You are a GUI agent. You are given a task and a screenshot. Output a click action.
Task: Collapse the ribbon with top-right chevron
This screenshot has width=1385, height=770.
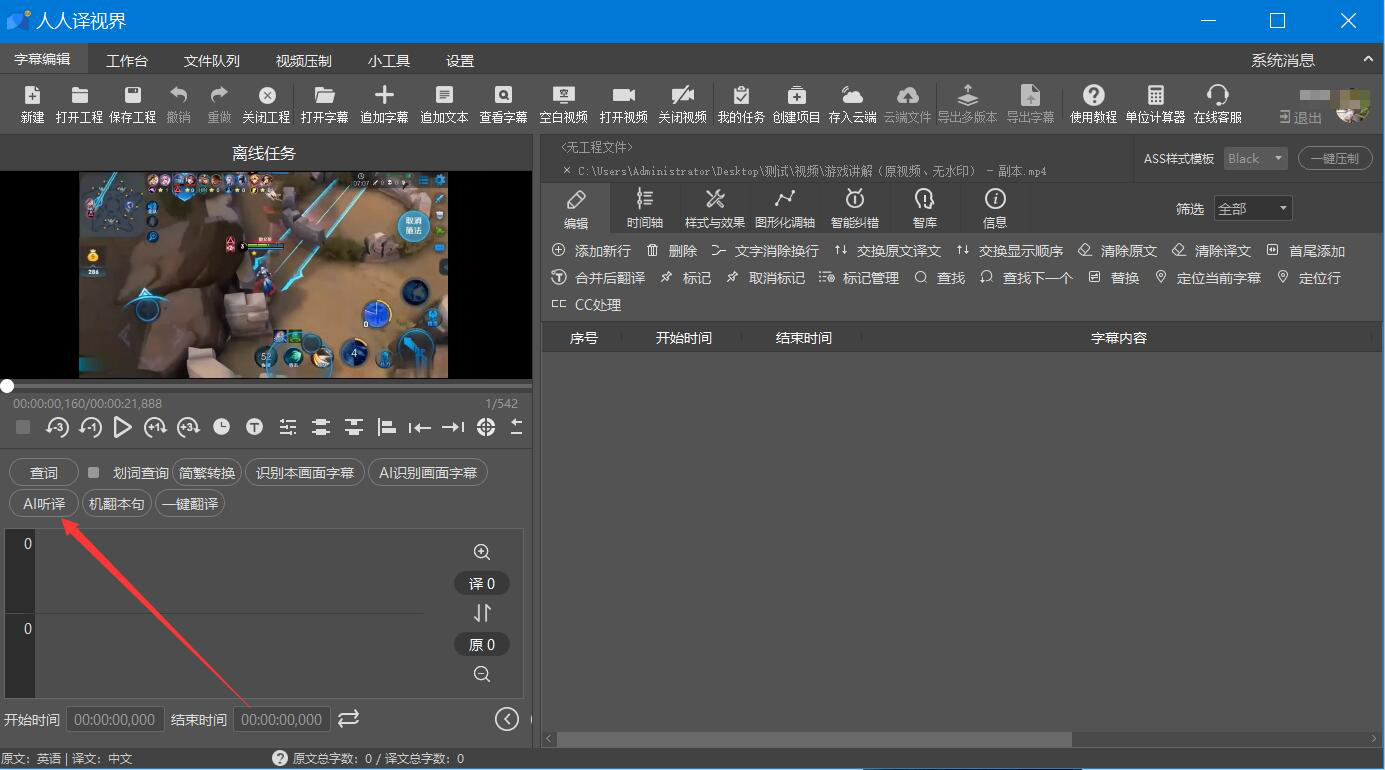pos(1368,60)
